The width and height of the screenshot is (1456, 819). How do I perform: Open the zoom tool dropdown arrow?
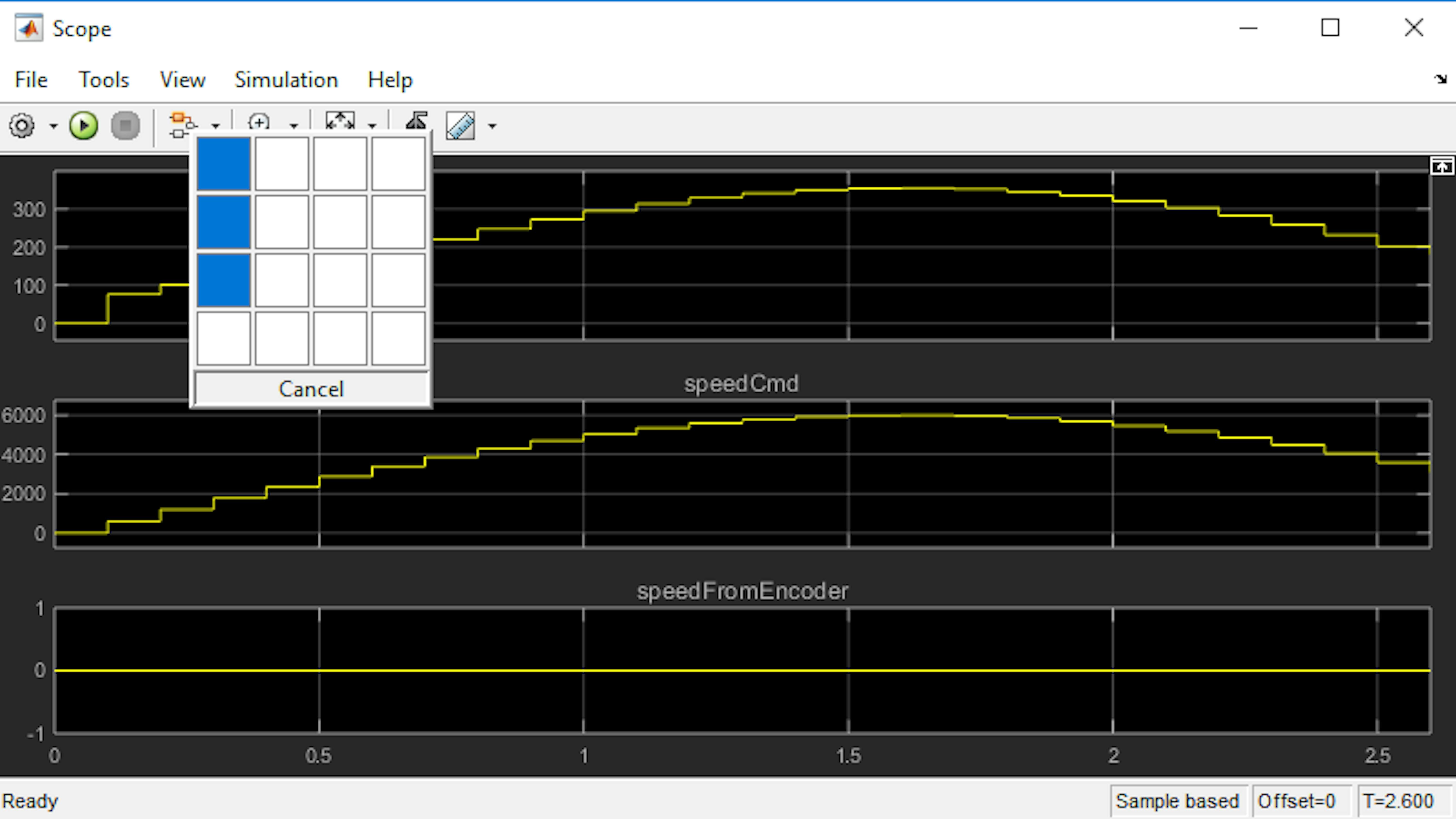(x=293, y=126)
